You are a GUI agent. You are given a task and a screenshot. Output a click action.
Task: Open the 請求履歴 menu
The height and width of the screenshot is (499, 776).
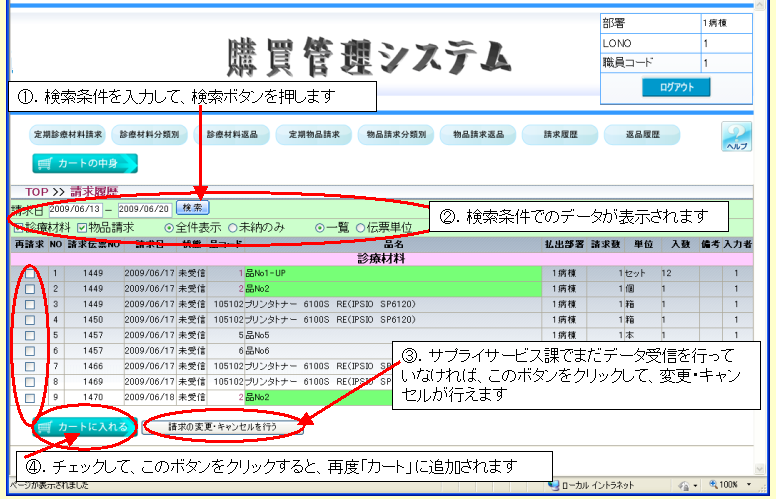[x=560, y=135]
